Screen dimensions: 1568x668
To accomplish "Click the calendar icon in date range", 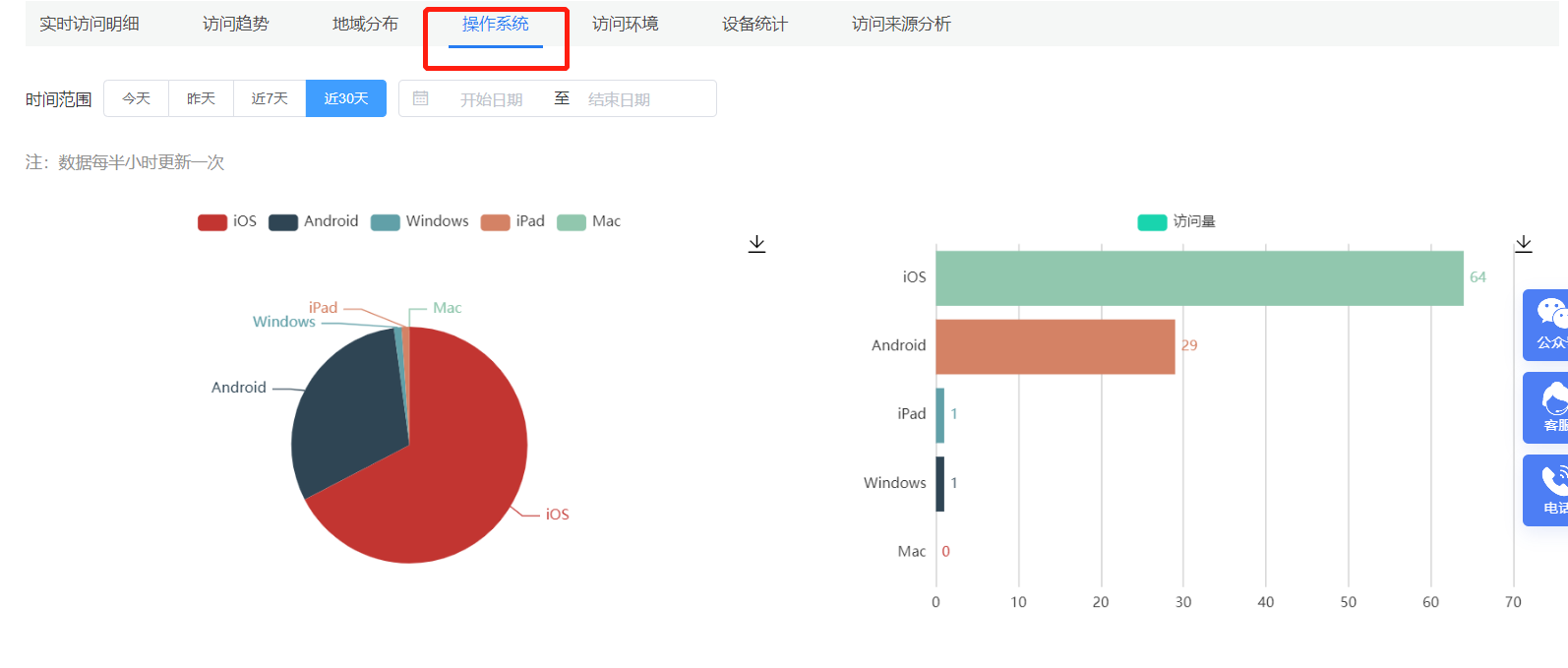I will click(421, 98).
